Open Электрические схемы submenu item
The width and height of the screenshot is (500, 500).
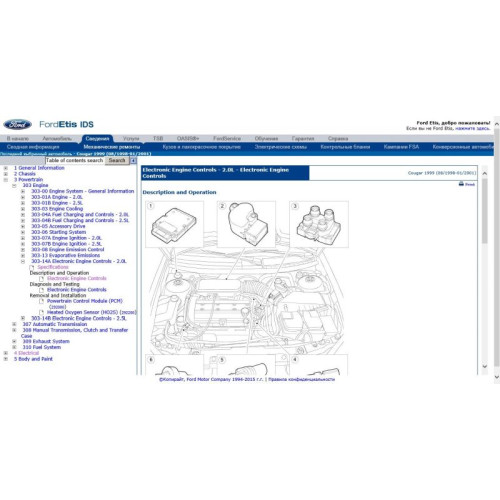[x=281, y=147]
